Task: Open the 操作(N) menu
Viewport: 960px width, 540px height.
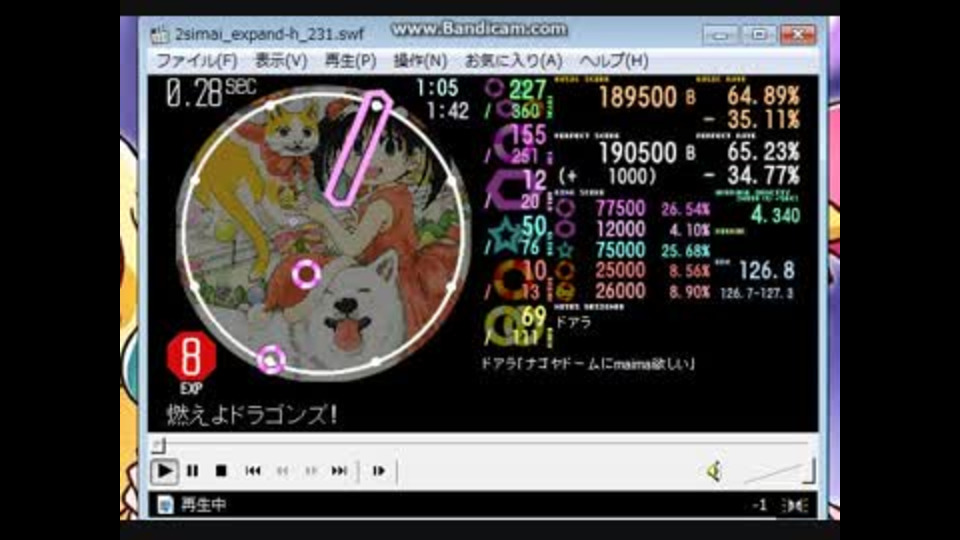Action: click(x=420, y=61)
